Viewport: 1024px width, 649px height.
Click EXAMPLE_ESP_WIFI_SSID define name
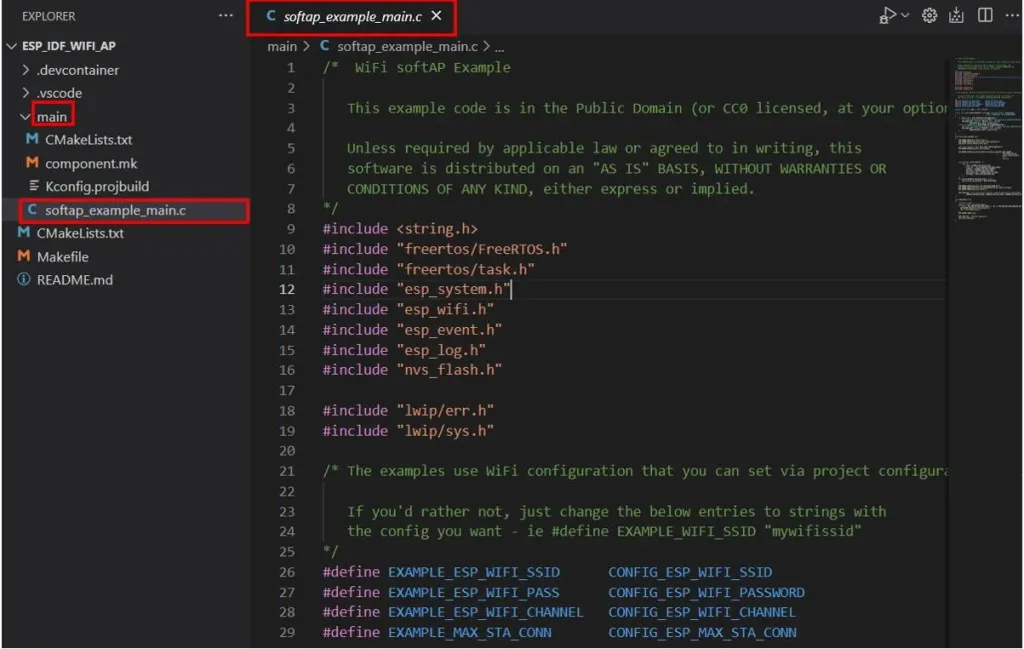[x=473, y=573]
